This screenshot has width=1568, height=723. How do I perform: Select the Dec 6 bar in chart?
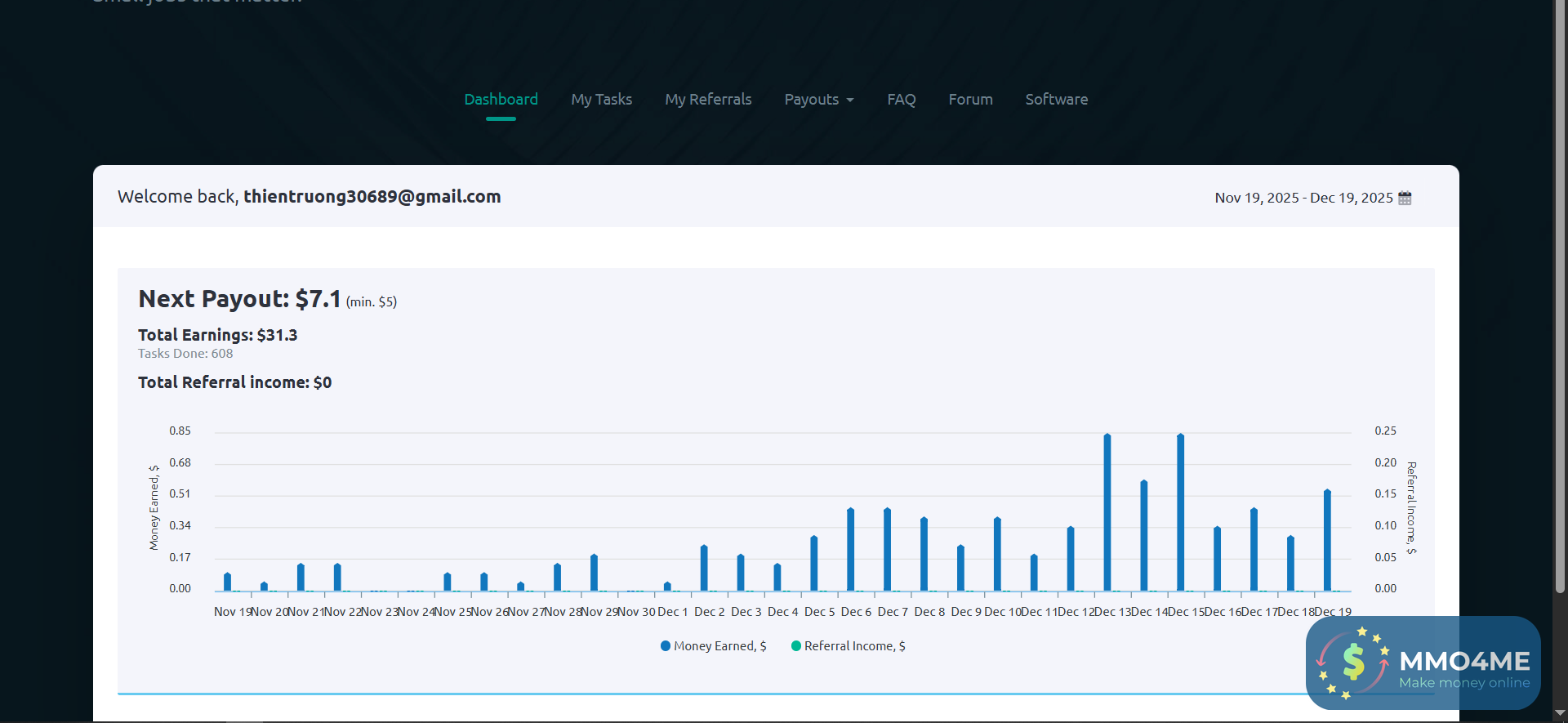pos(850,549)
